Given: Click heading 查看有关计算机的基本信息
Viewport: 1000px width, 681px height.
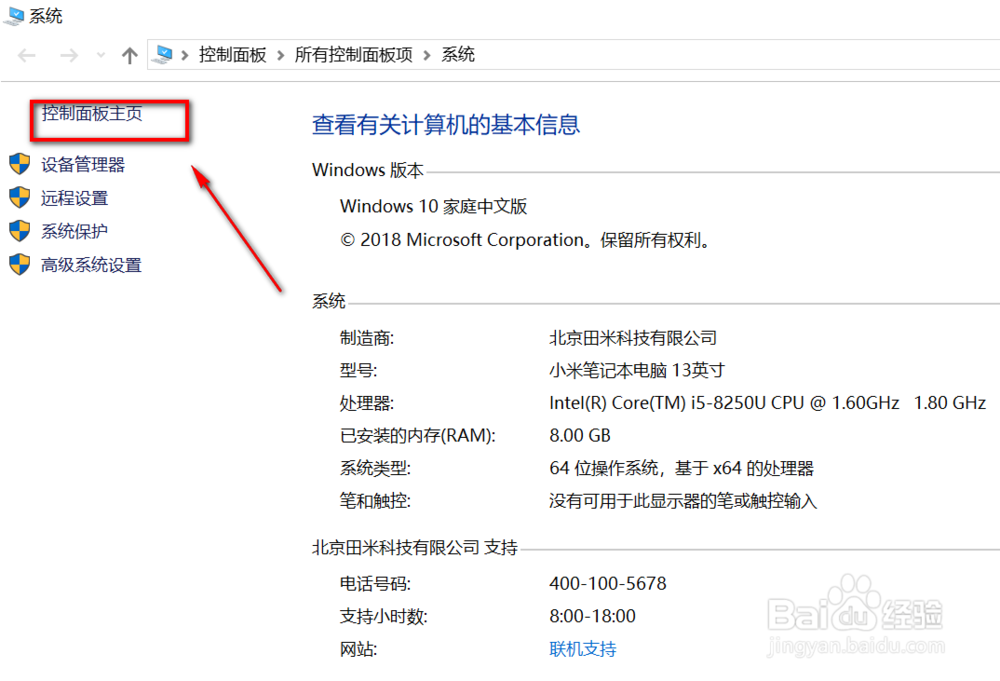Looking at the screenshot, I should (446, 124).
